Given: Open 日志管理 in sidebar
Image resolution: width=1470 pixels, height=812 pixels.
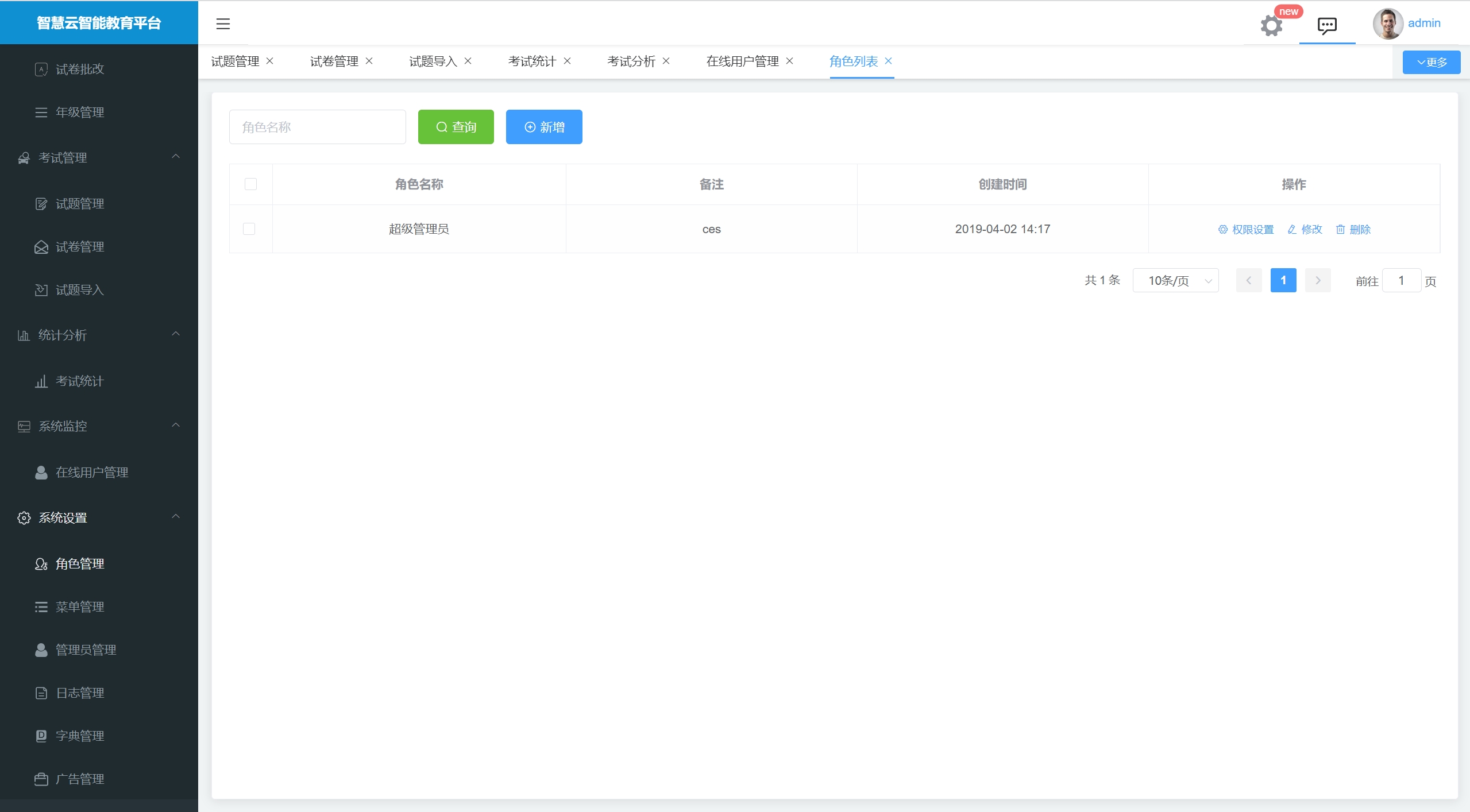Looking at the screenshot, I should point(80,693).
